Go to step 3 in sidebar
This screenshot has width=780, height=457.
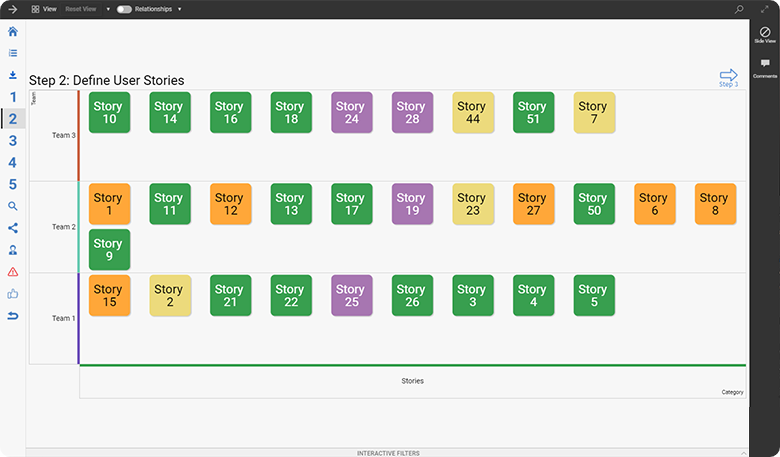13,141
